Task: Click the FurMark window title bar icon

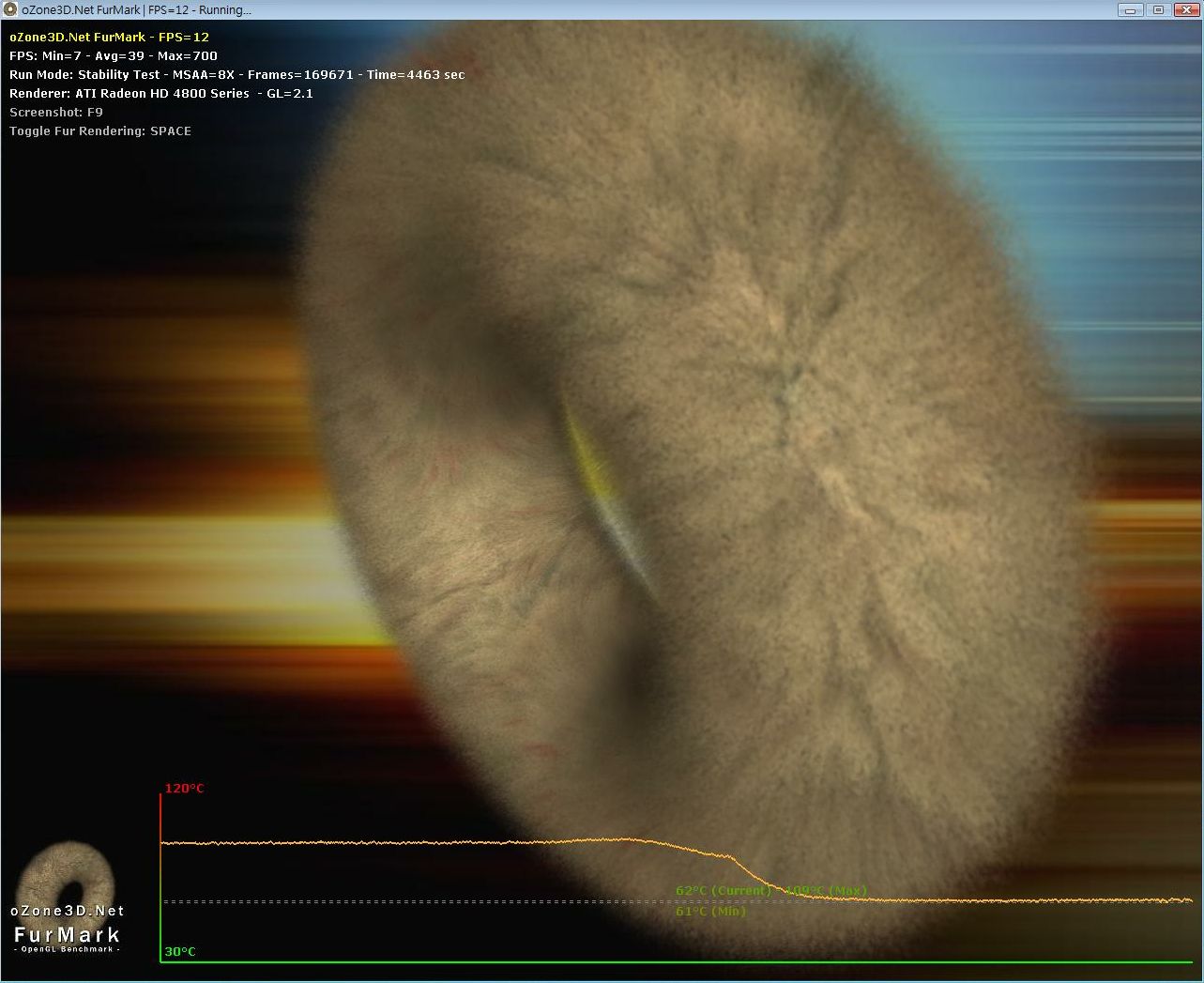Action: pos(10,9)
